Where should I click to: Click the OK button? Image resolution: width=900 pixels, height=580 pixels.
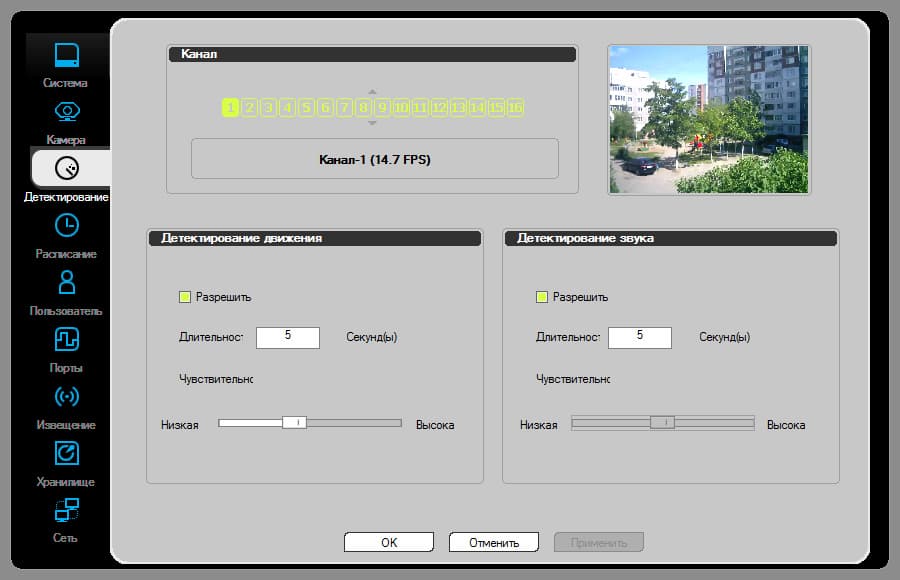point(389,542)
